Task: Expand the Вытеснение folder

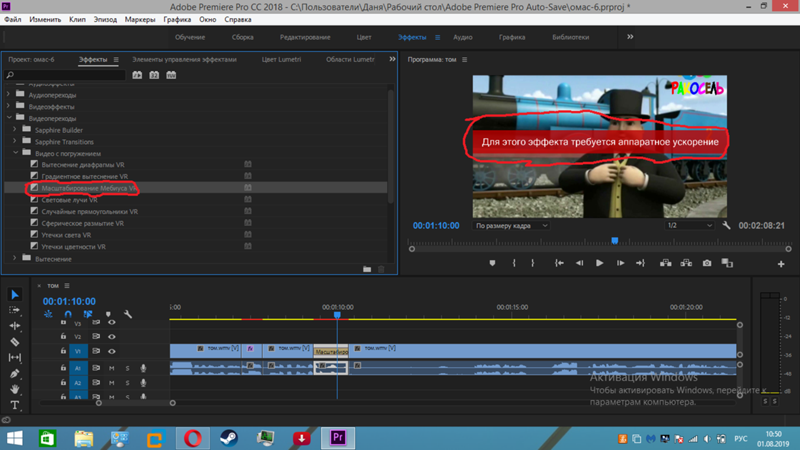Action: pos(14,258)
